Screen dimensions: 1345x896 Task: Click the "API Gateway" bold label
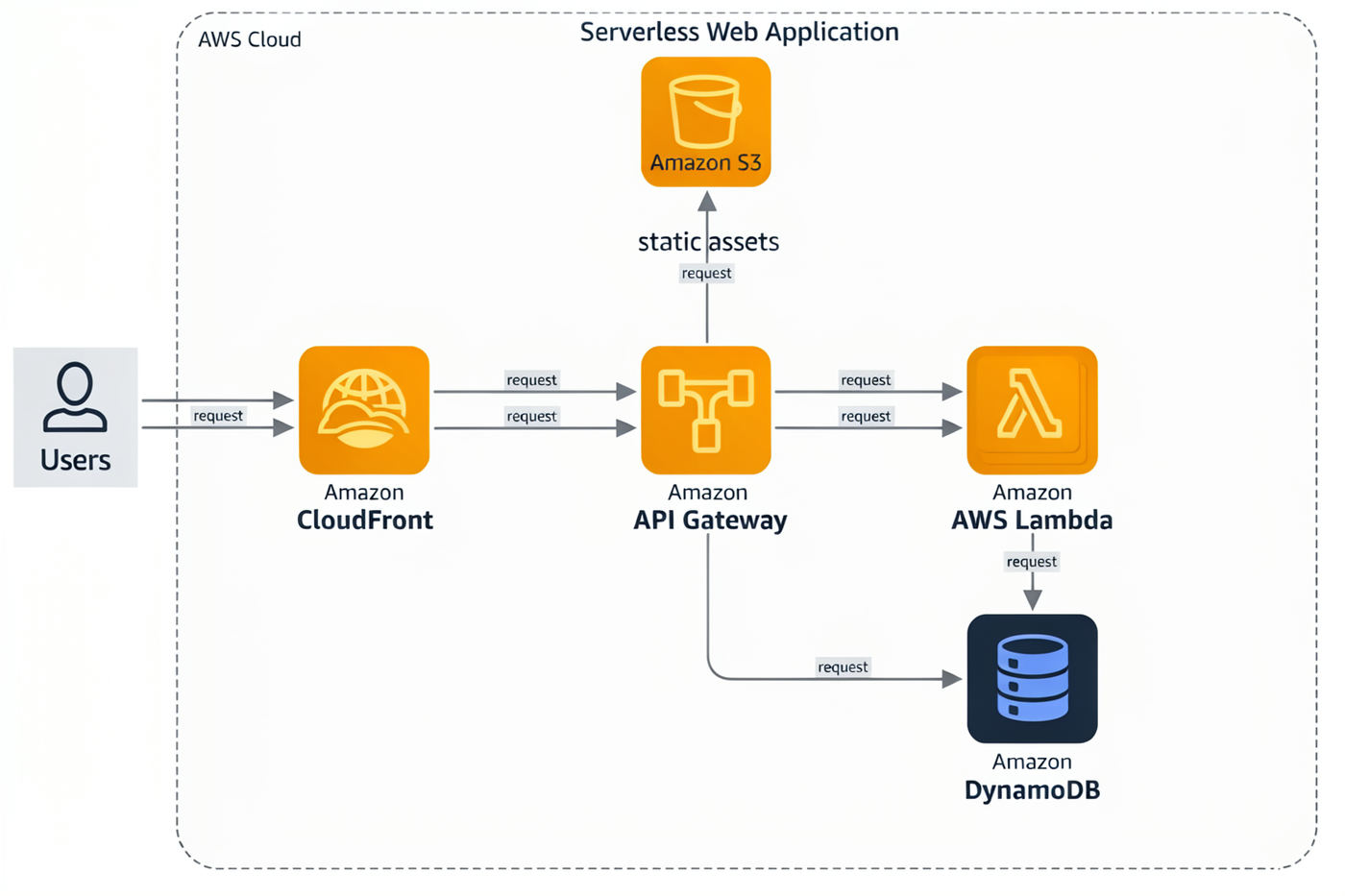point(710,521)
